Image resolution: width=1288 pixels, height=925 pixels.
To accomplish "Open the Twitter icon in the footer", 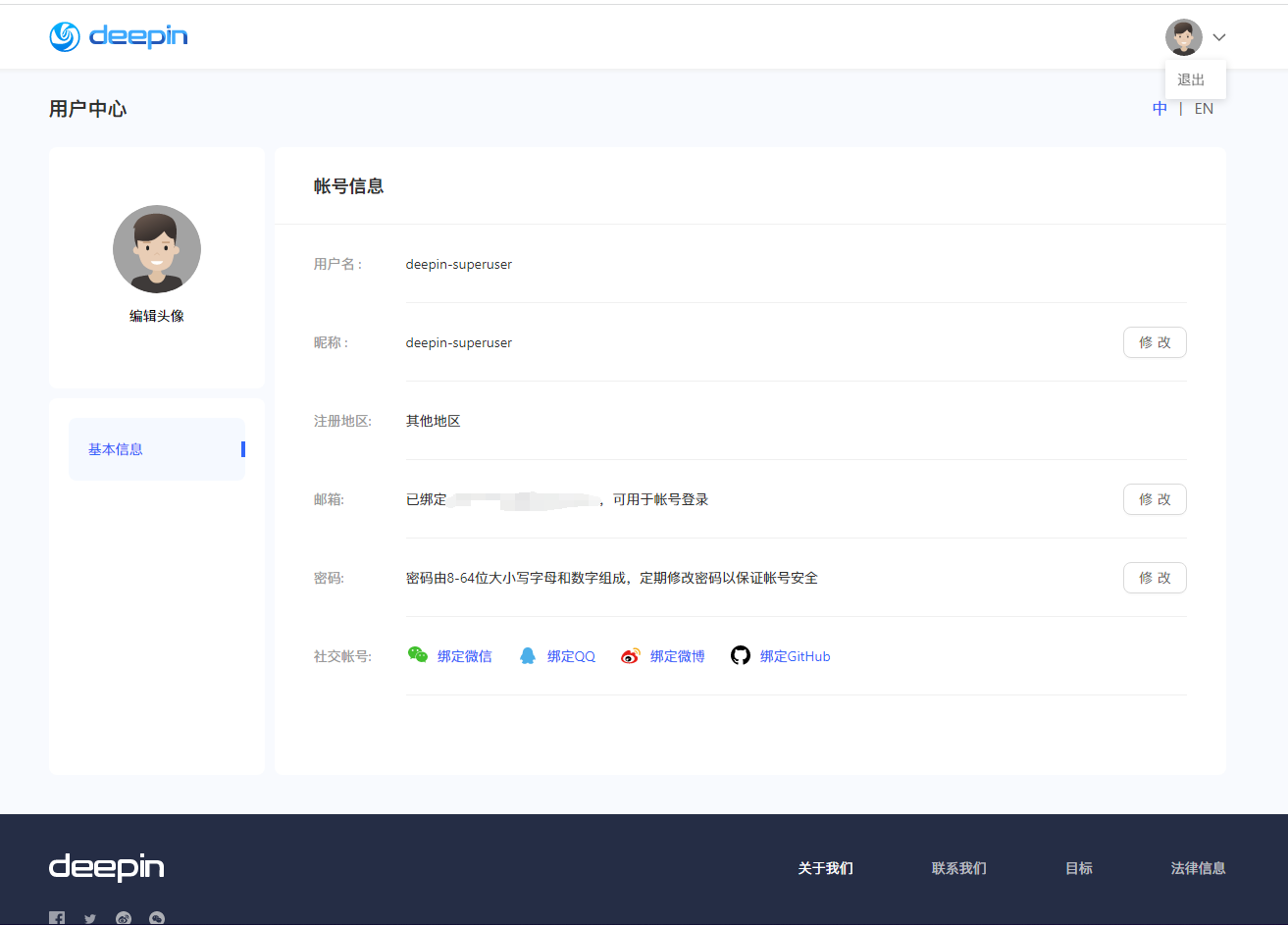I will coord(90,918).
